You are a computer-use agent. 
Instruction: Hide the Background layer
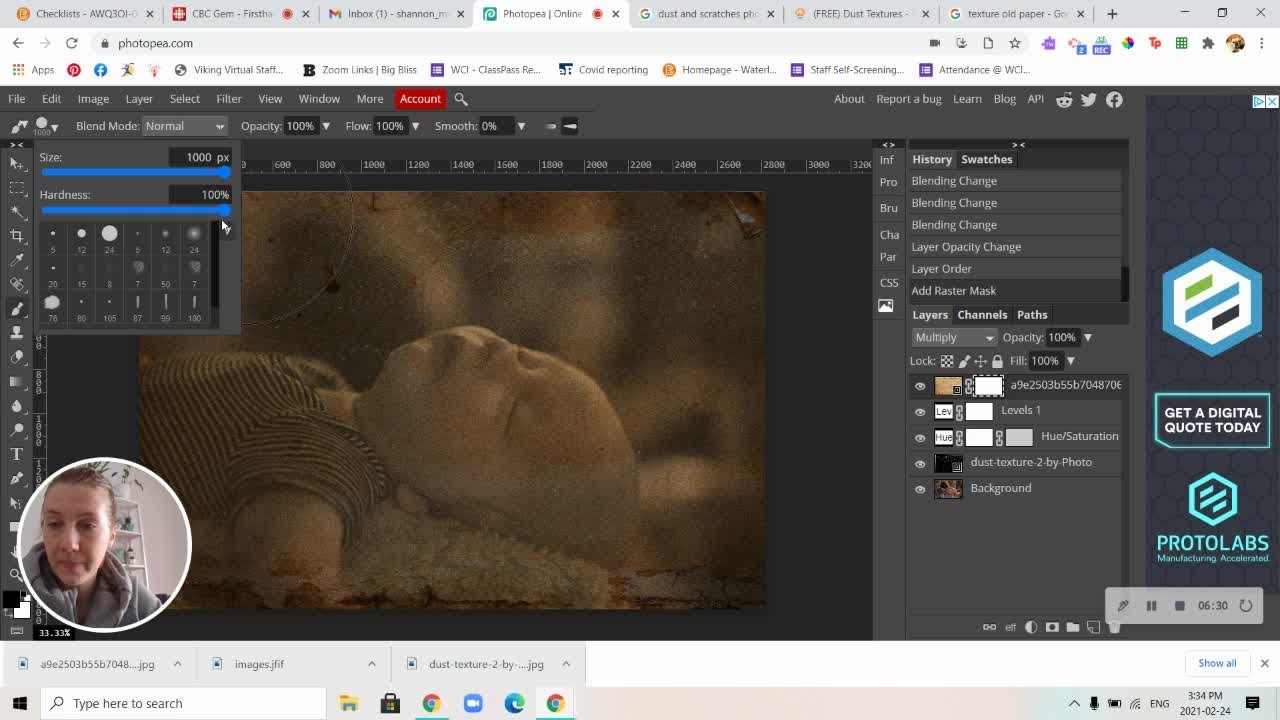click(x=920, y=489)
